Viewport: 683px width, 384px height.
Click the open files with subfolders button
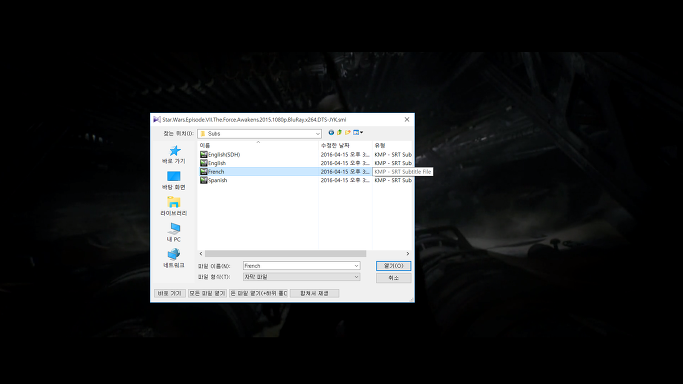(258, 293)
